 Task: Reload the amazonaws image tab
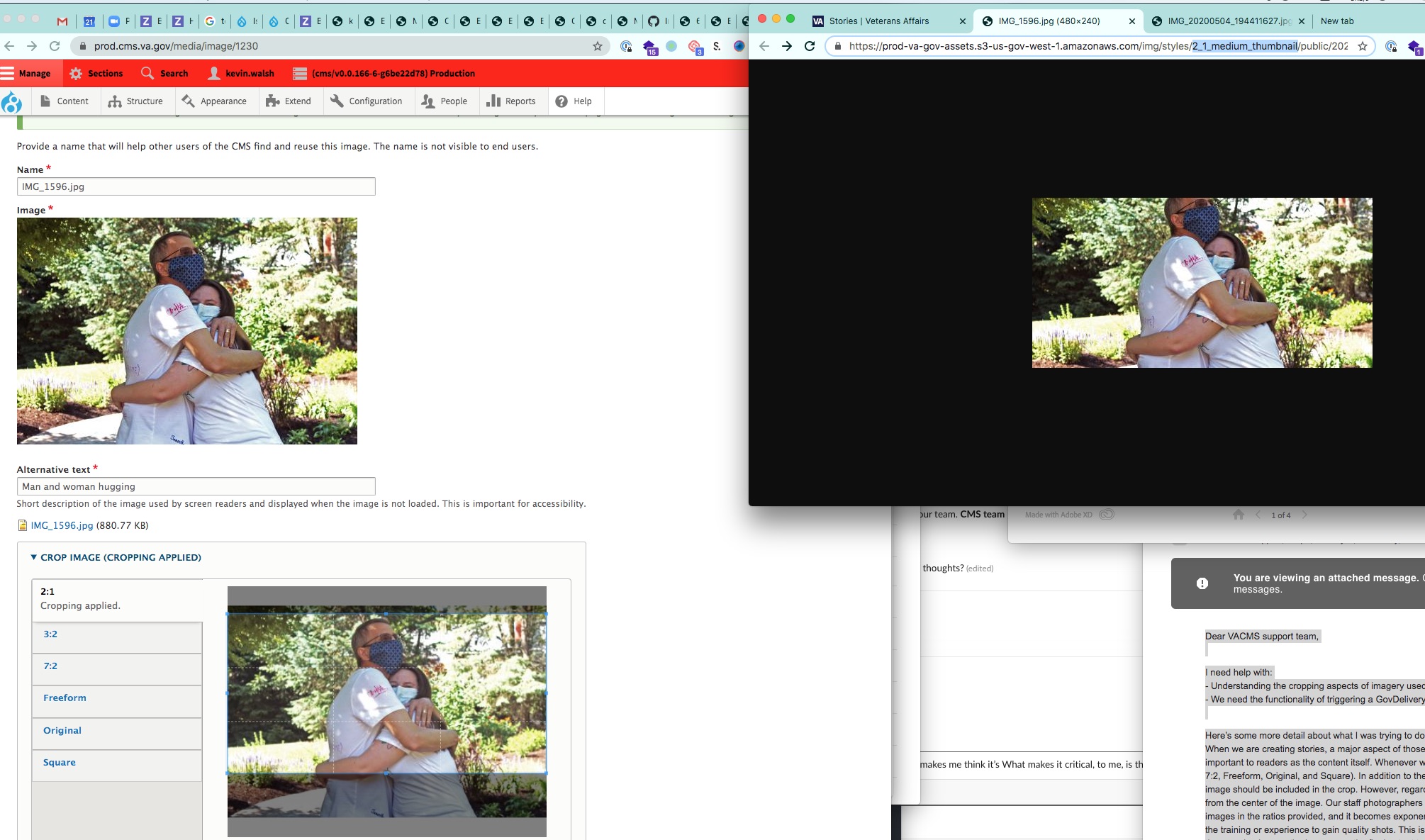pyautogui.click(x=810, y=46)
